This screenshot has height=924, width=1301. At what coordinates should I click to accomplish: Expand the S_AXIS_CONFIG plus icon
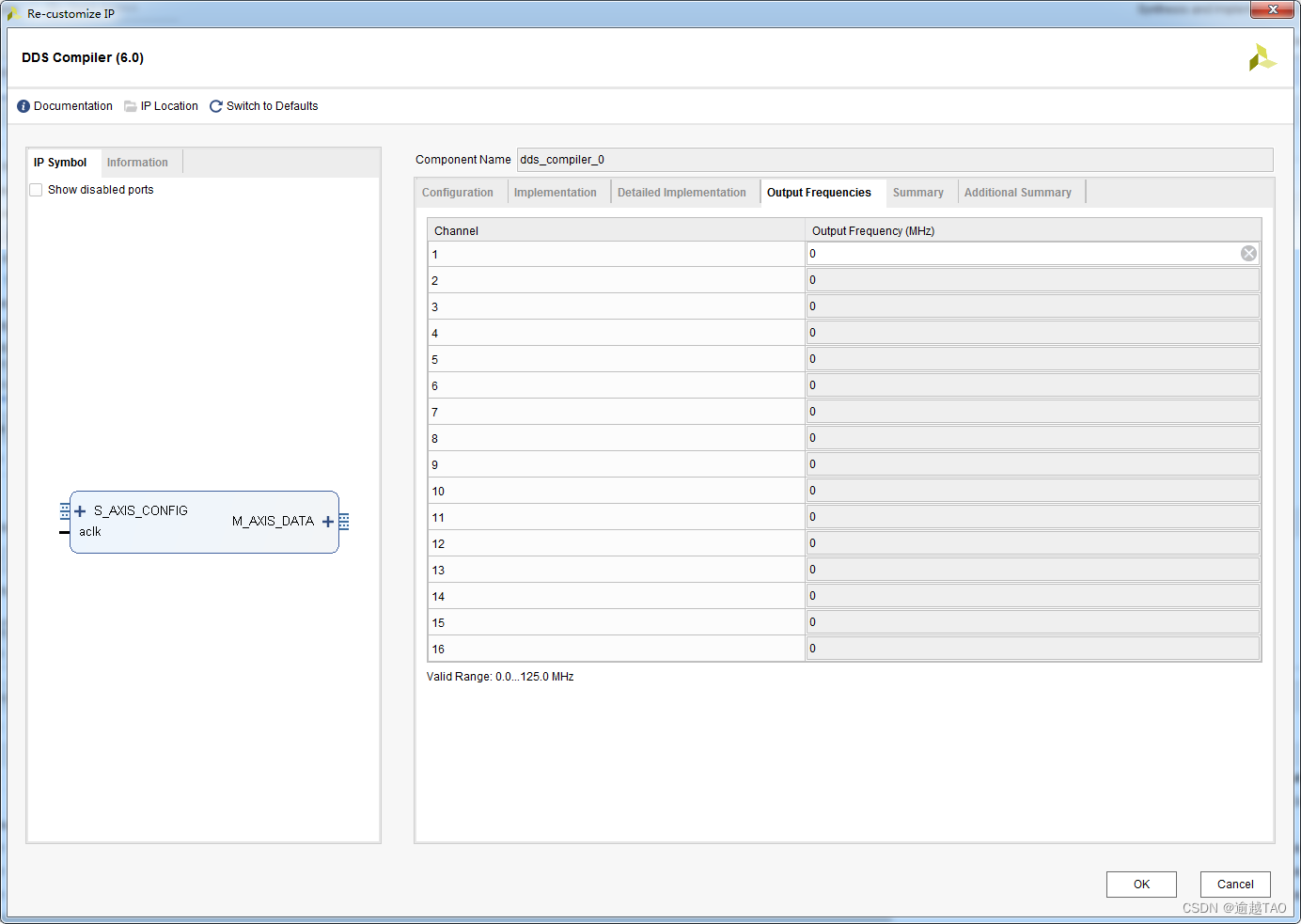(80, 511)
